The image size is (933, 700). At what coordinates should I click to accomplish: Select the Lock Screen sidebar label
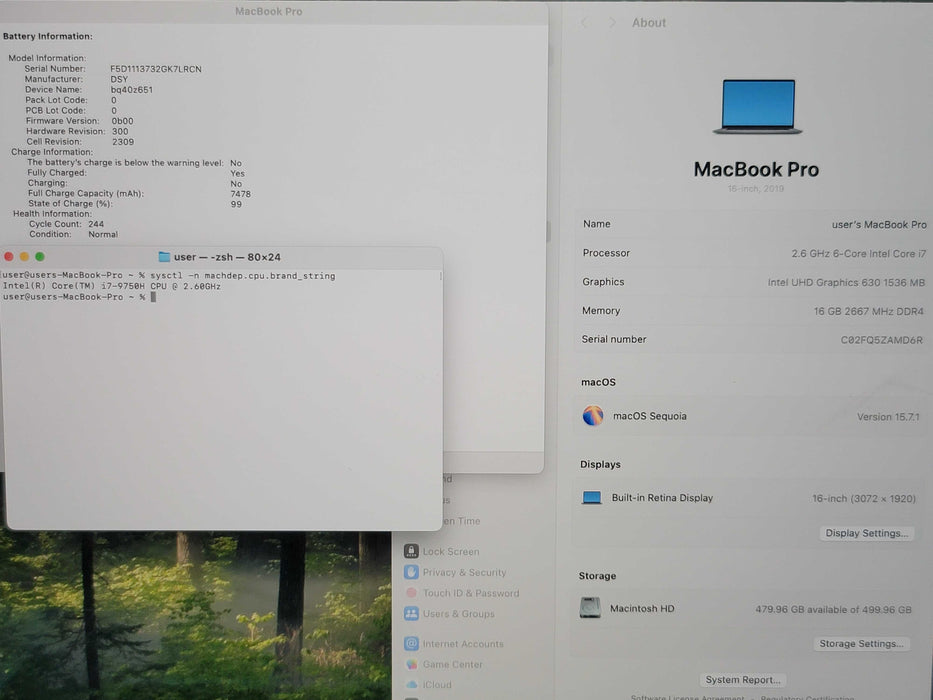click(450, 552)
